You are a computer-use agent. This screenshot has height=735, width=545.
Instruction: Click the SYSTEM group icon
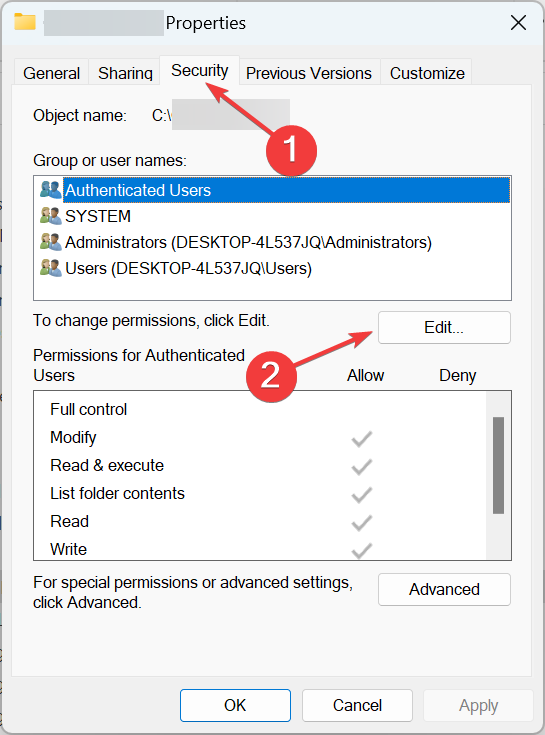[51, 216]
